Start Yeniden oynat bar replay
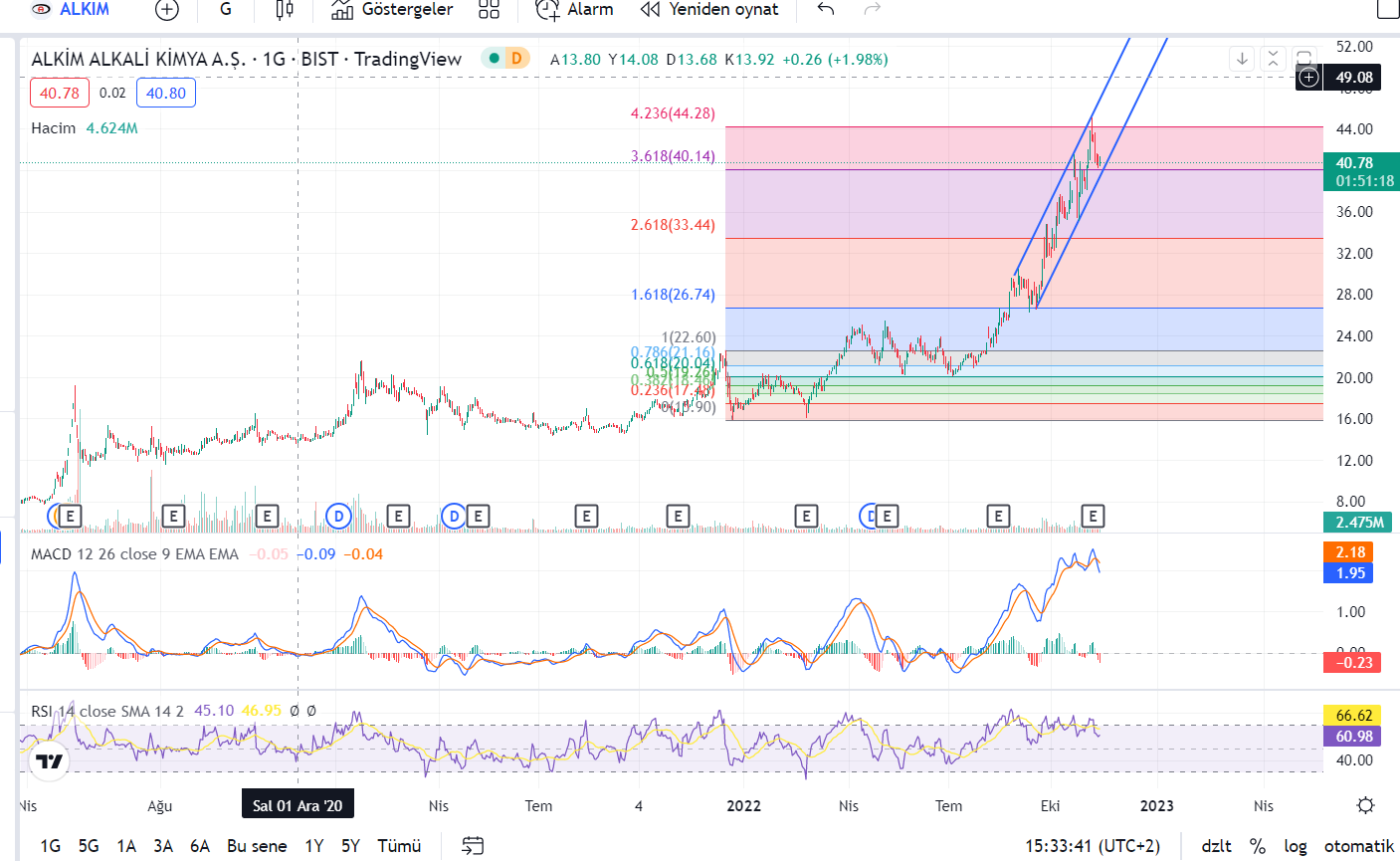The width and height of the screenshot is (1400, 861). click(x=709, y=9)
